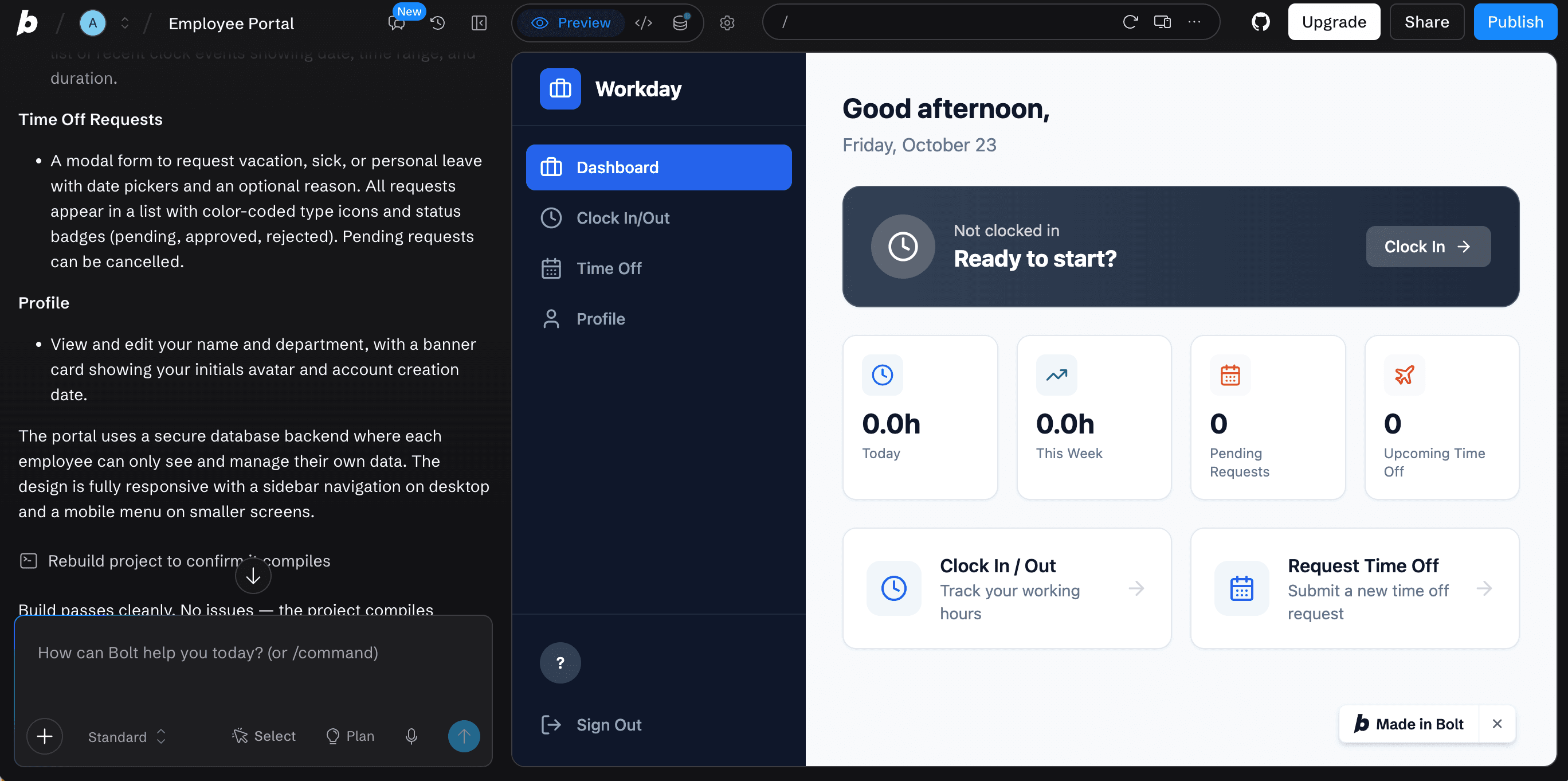Click the Clock In arrow button
Viewport: 1568px width, 781px height.
(1428, 247)
